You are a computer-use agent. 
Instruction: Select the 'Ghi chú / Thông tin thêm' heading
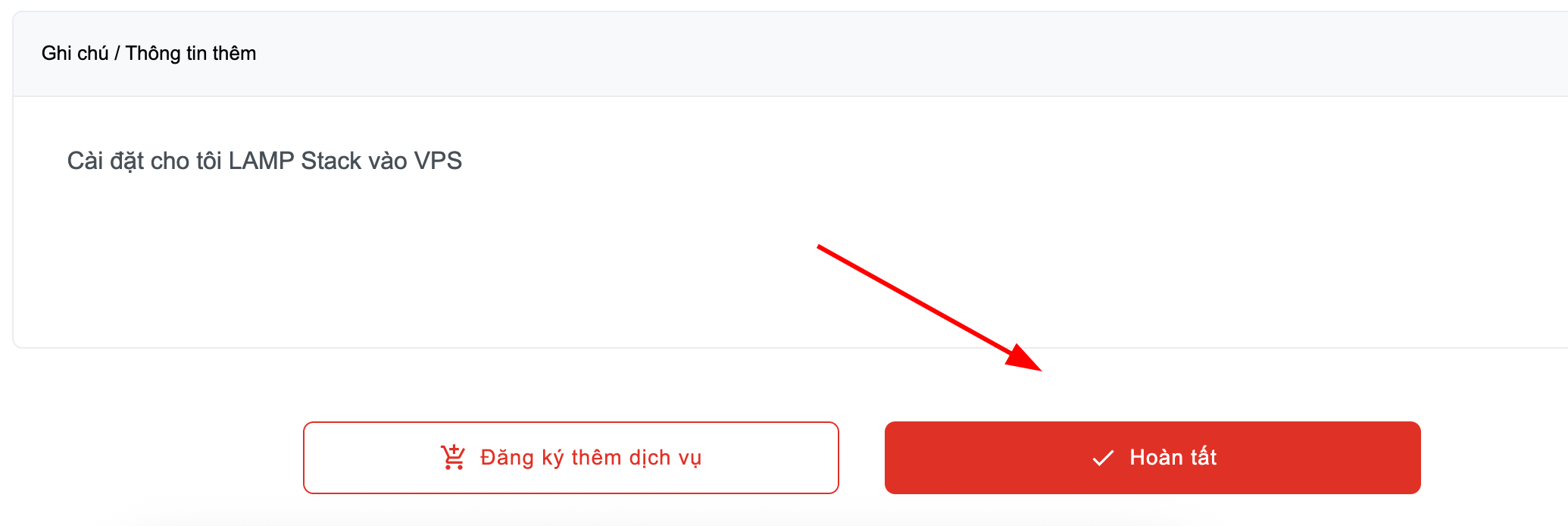click(148, 53)
